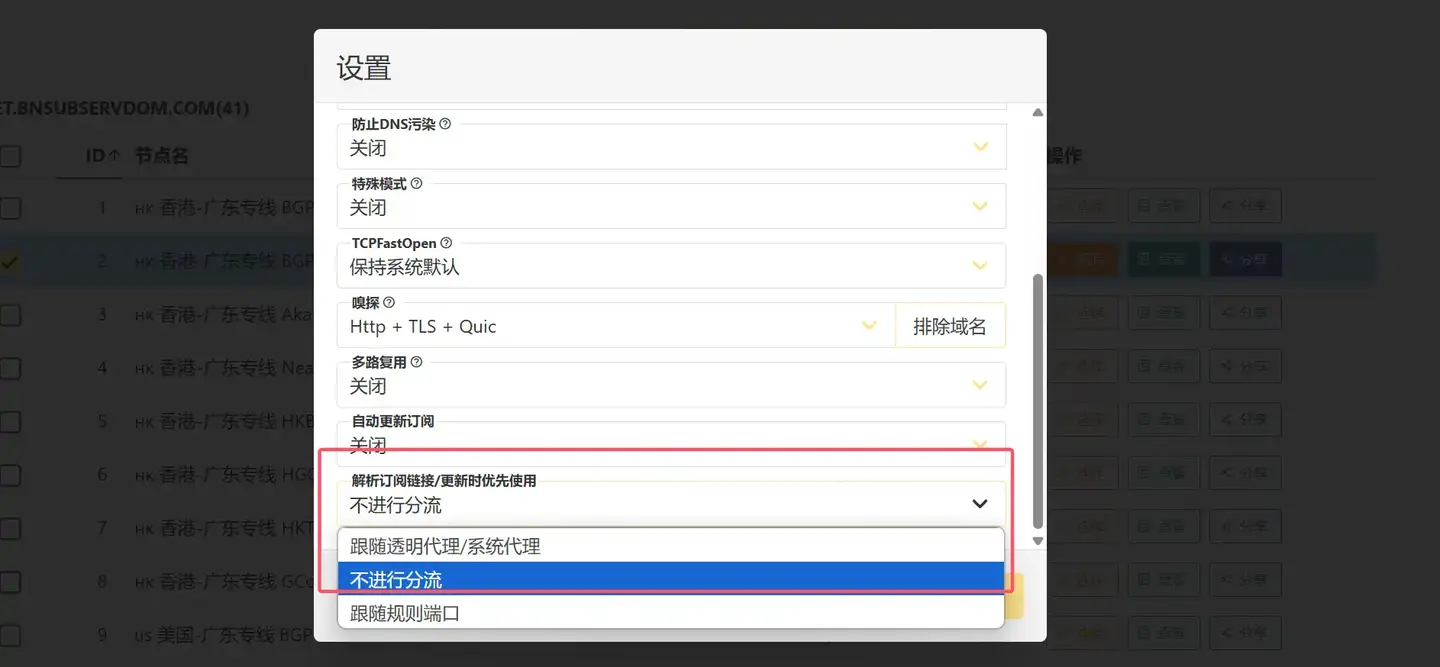Click settings dialog scrollbar down arrow
Screen dimensions: 1440x667
click(x=1037, y=540)
